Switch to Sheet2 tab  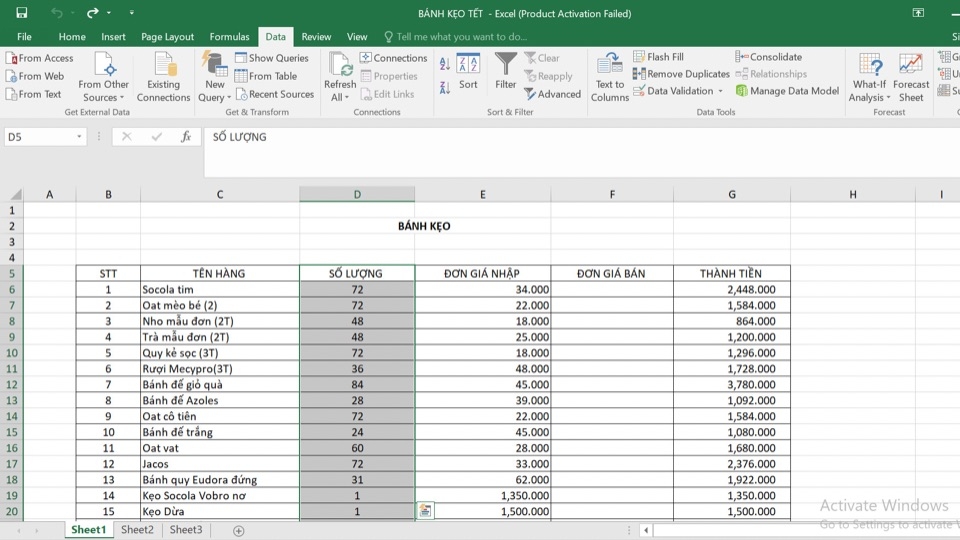click(137, 530)
